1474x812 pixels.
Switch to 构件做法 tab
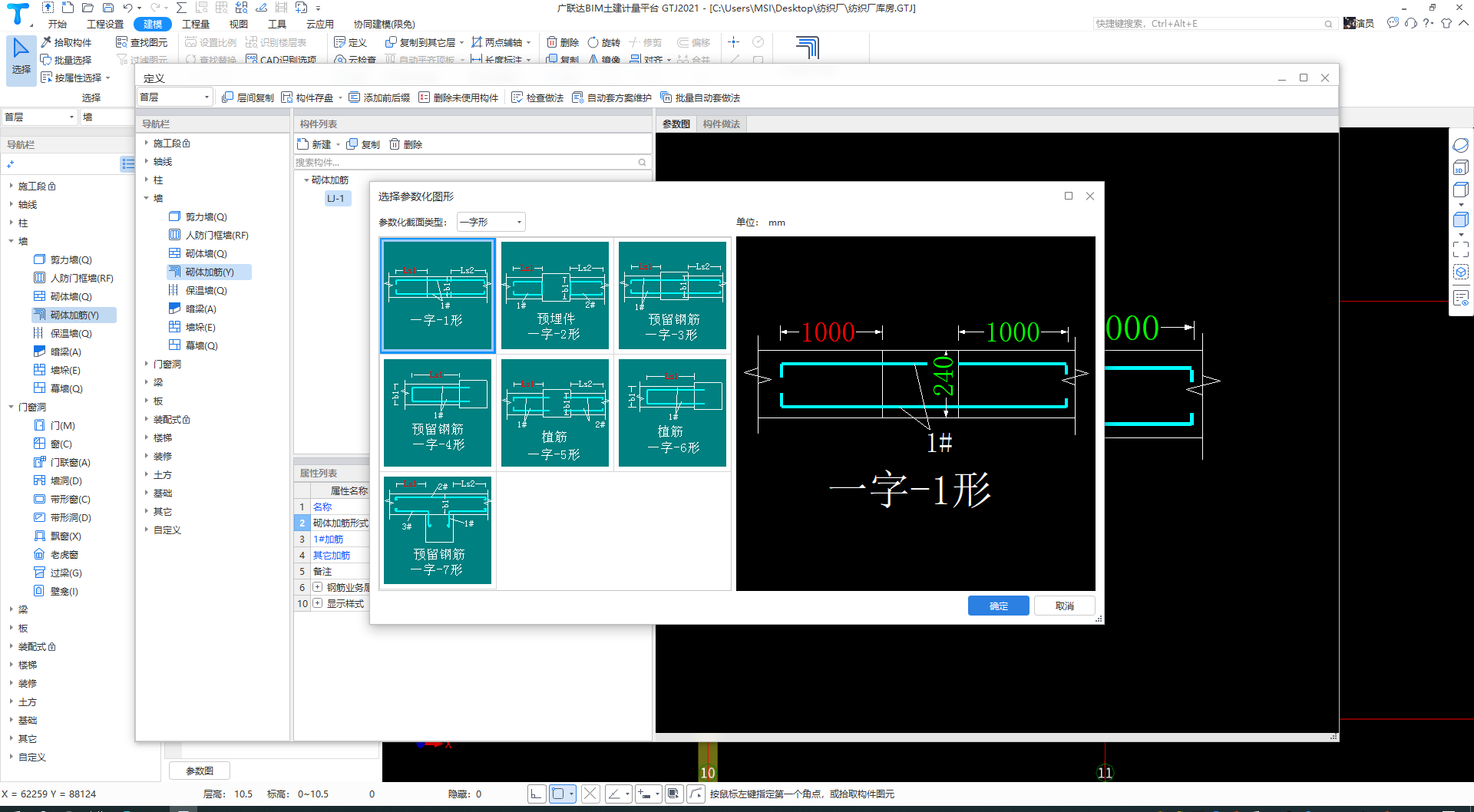click(x=722, y=124)
